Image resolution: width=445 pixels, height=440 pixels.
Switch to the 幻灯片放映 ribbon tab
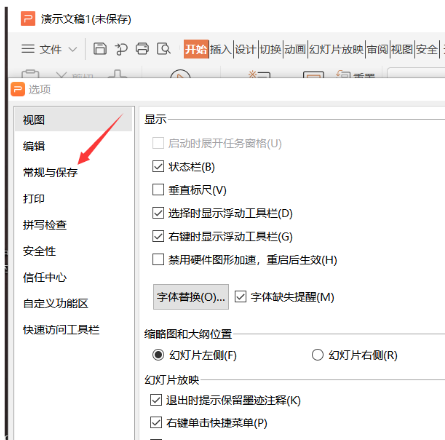336,49
